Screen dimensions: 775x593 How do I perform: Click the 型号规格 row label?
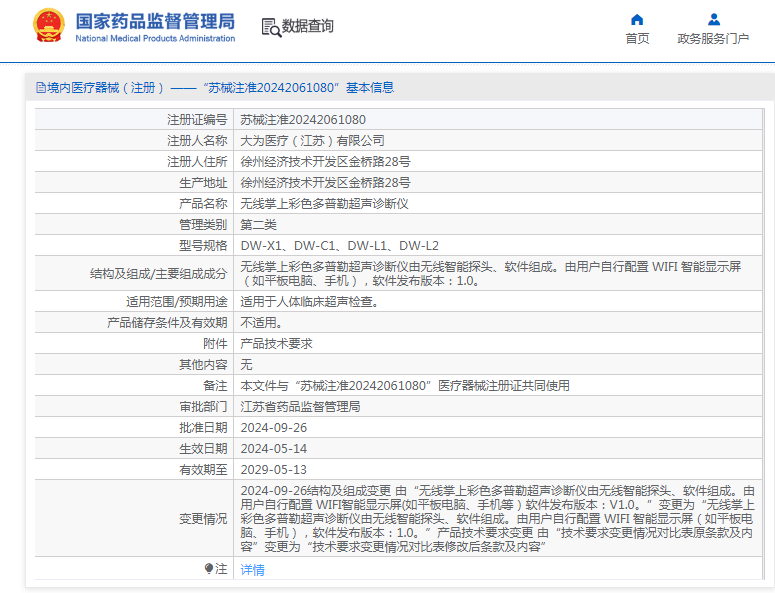pos(203,246)
